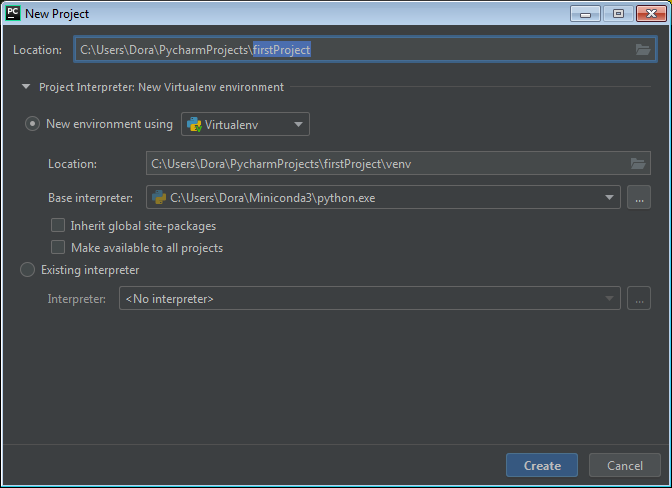Open the No interpreter dropdown
The height and width of the screenshot is (488, 672).
369,298
